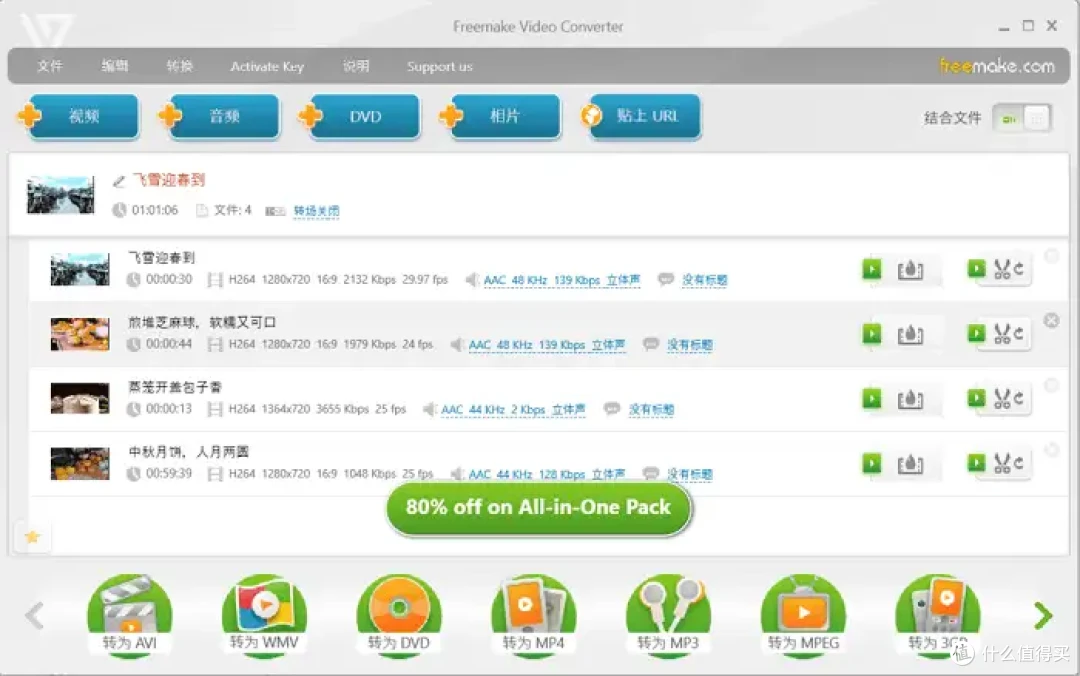This screenshot has width=1080, height=676.
Task: Click the 80% off on All-in-One Pack banner
Action: pyautogui.click(x=538, y=508)
